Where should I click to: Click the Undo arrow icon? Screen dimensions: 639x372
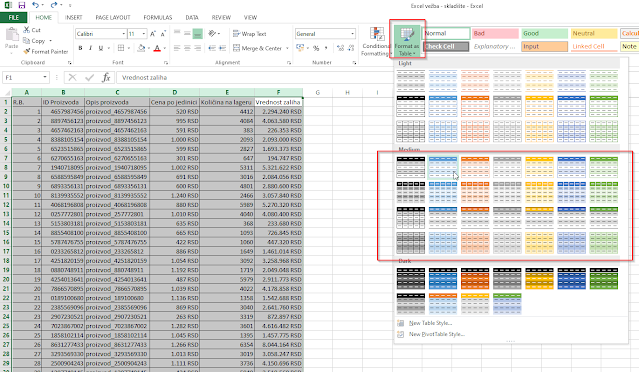[35, 5]
